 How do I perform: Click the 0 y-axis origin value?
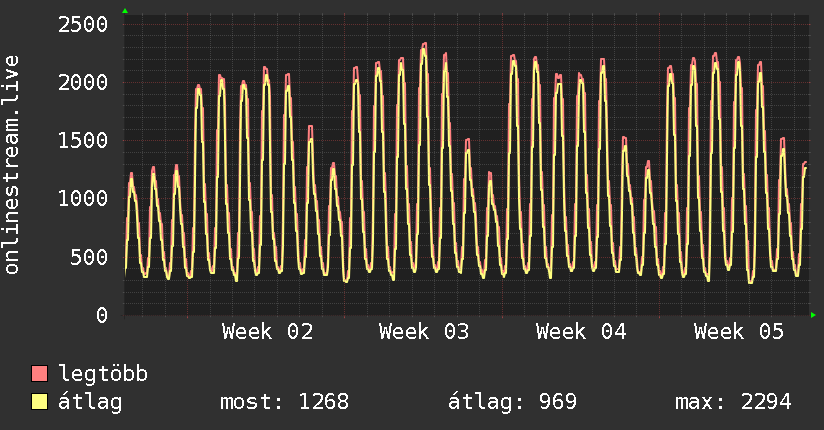101,315
